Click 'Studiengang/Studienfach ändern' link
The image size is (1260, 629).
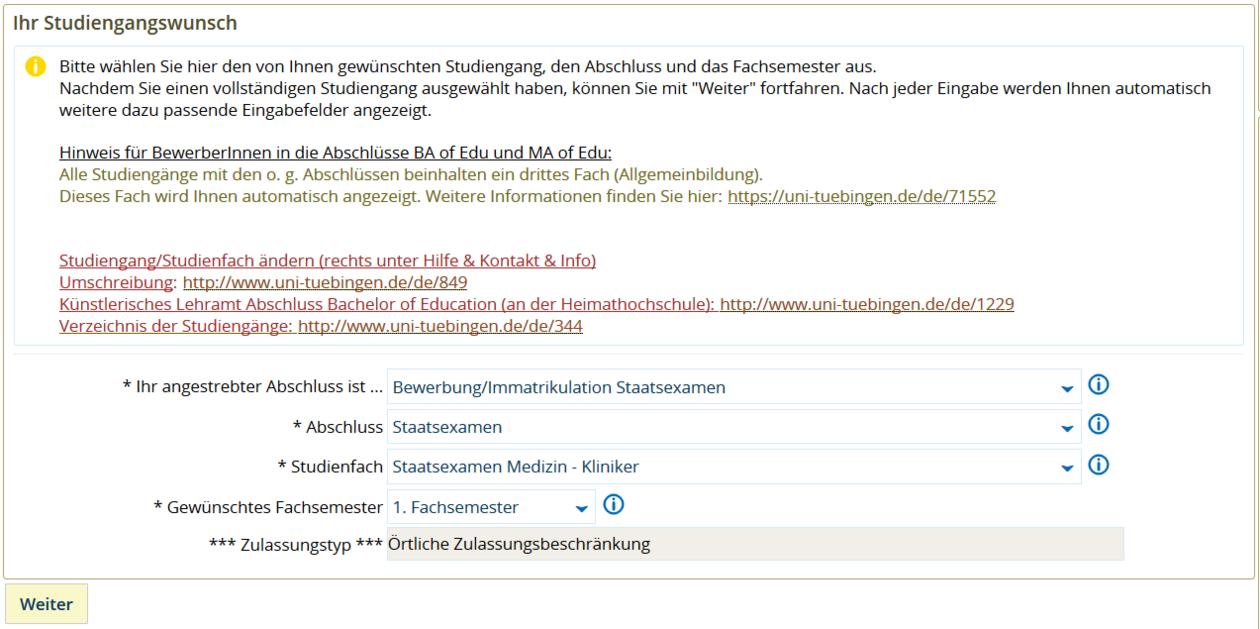(x=327, y=261)
